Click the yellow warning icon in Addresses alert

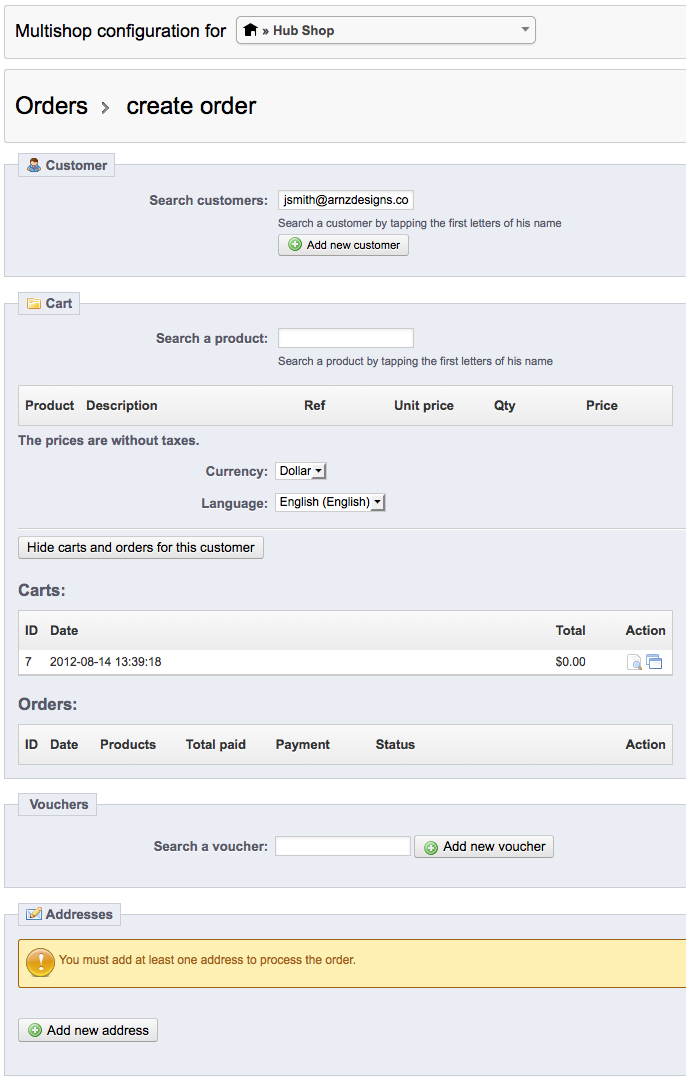(41, 962)
